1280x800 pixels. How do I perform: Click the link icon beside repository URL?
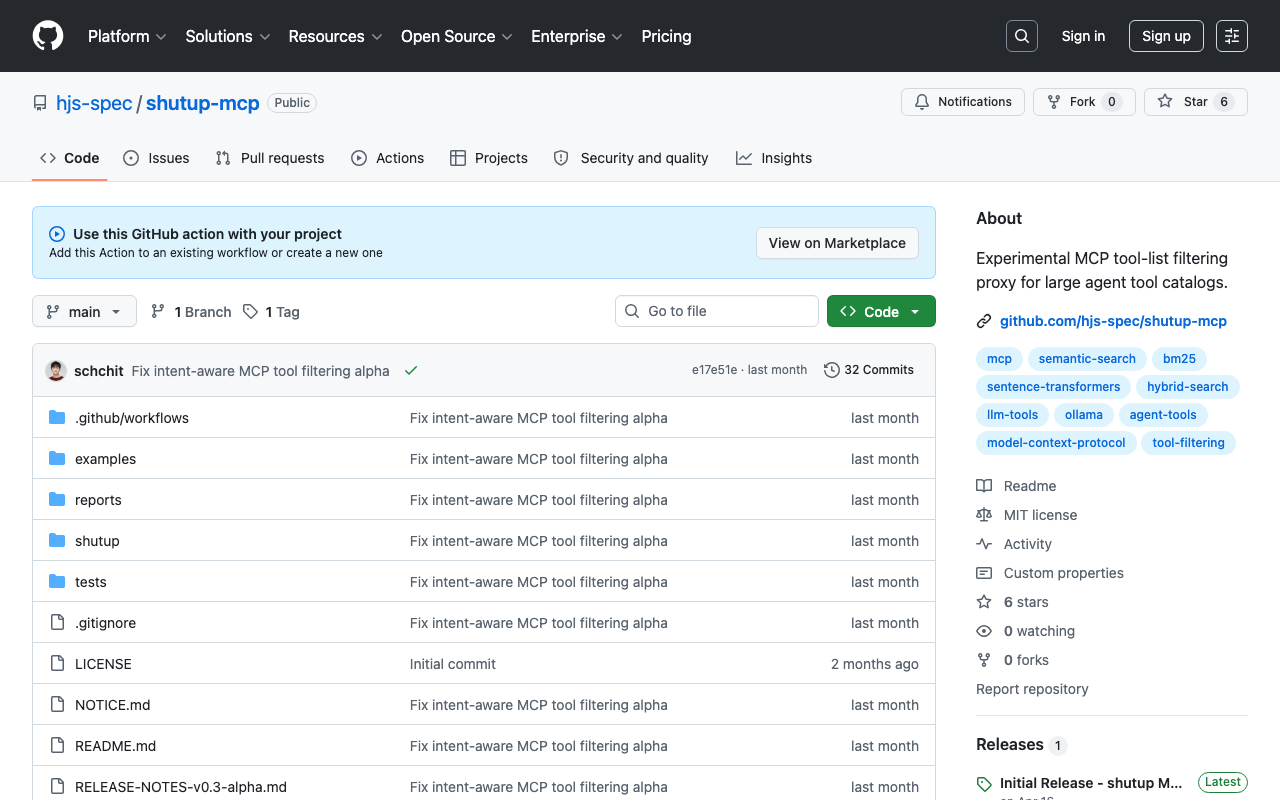(x=984, y=321)
